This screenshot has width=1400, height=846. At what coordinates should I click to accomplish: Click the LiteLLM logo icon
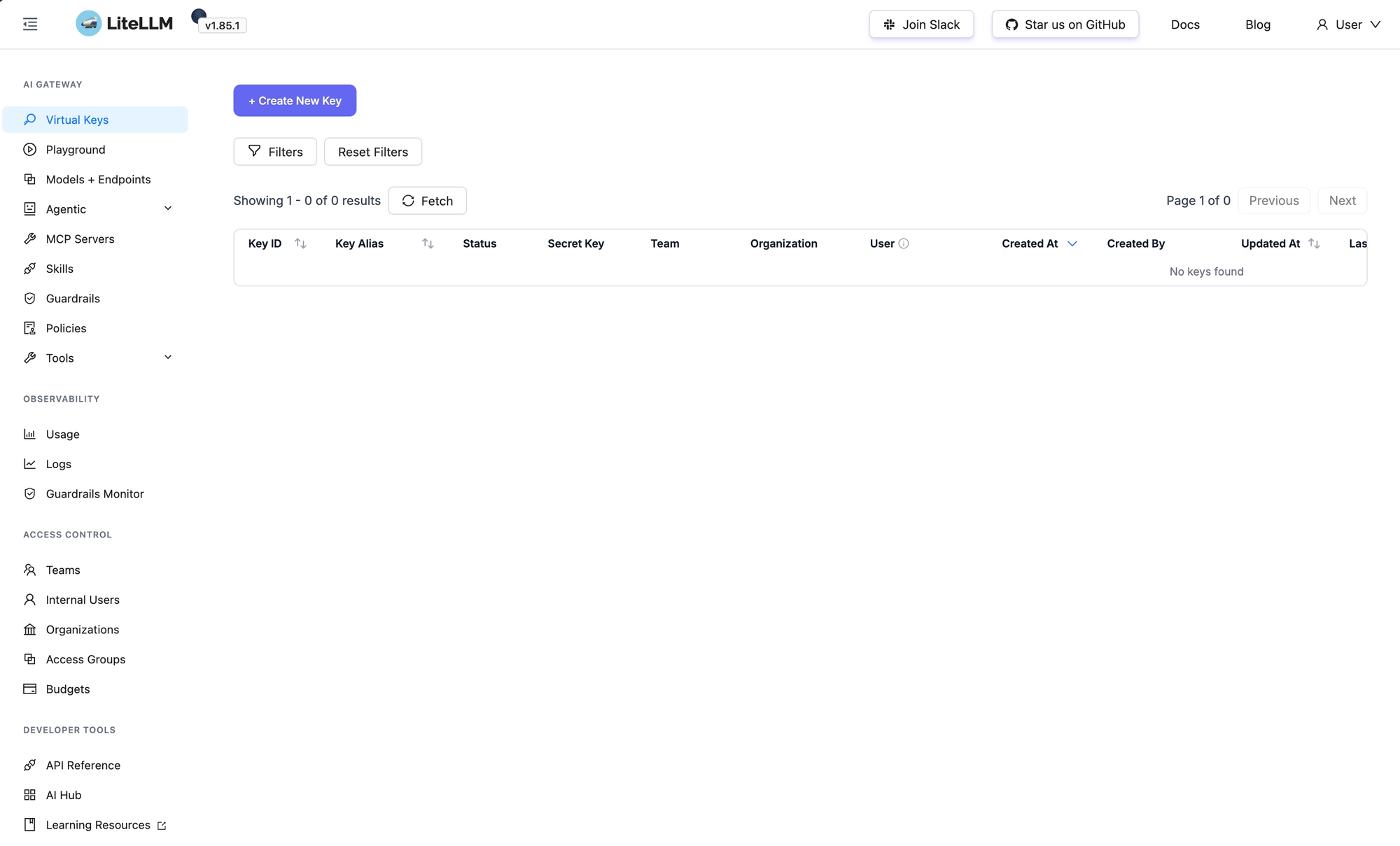89,24
